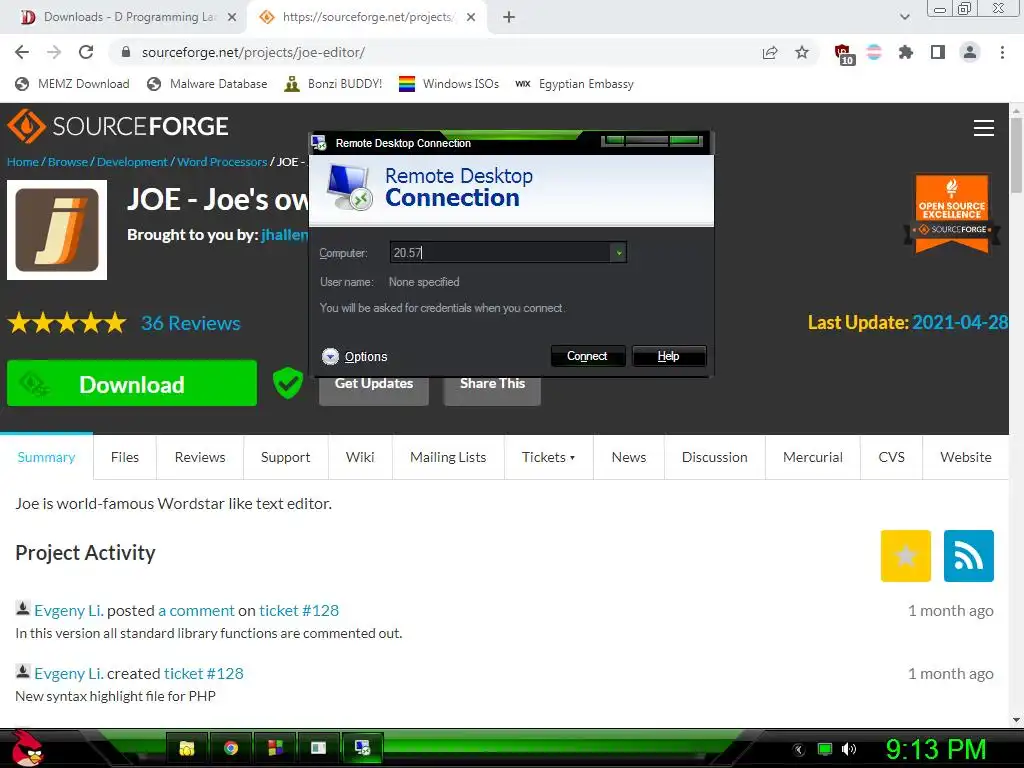The width and height of the screenshot is (1024, 768).
Task: Open the Extensions puzzle-piece menu
Action: [x=906, y=52]
